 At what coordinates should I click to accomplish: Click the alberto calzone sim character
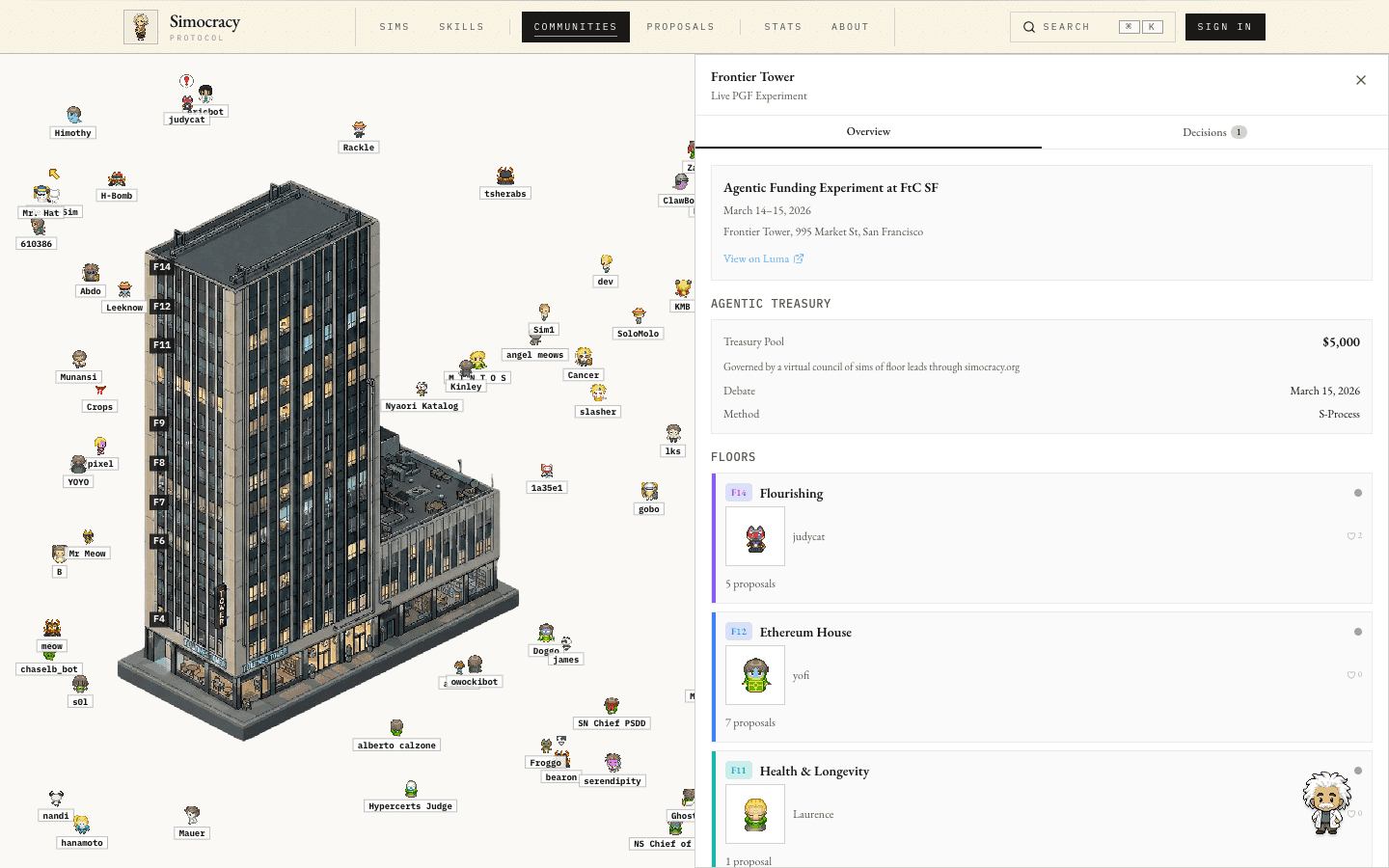396,728
